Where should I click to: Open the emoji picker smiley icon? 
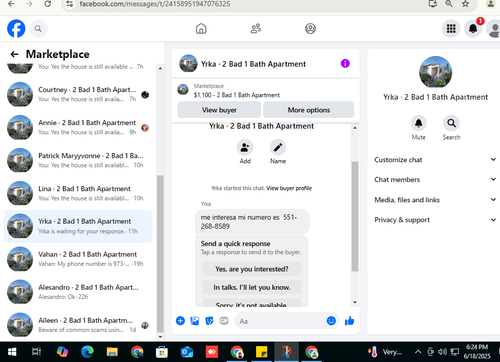[x=331, y=321]
